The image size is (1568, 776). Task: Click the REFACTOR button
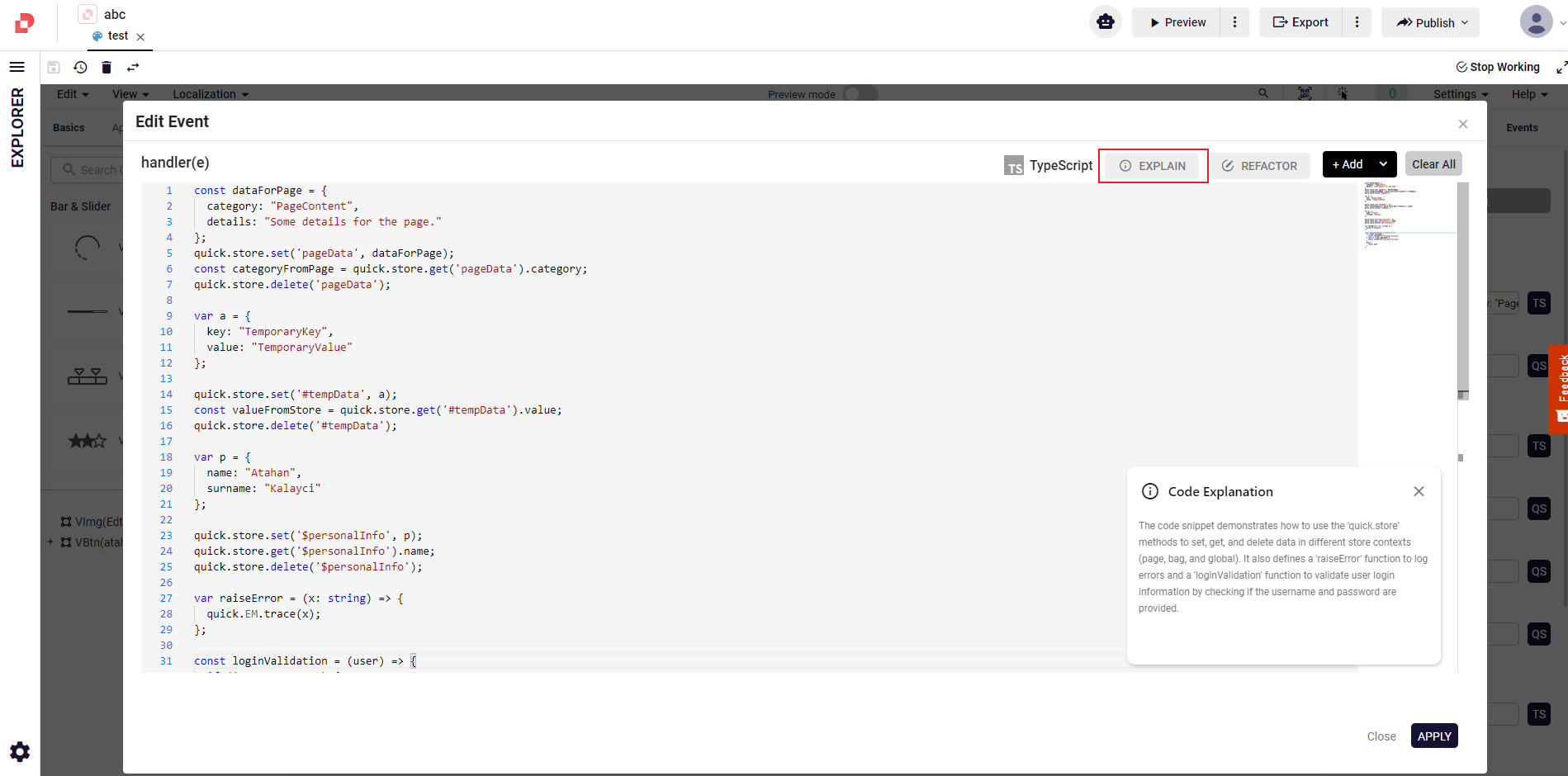pyautogui.click(x=1260, y=166)
